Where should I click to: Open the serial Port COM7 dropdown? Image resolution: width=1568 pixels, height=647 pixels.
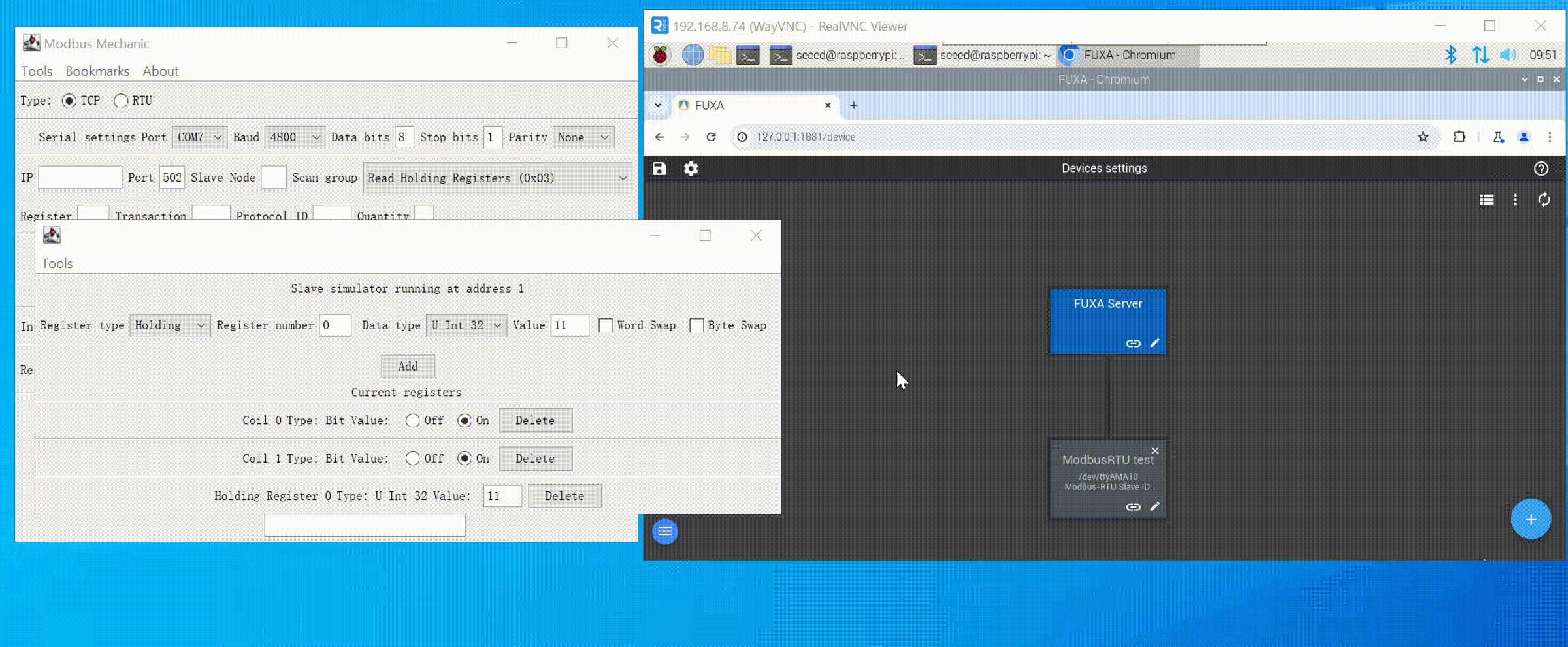pyautogui.click(x=199, y=137)
